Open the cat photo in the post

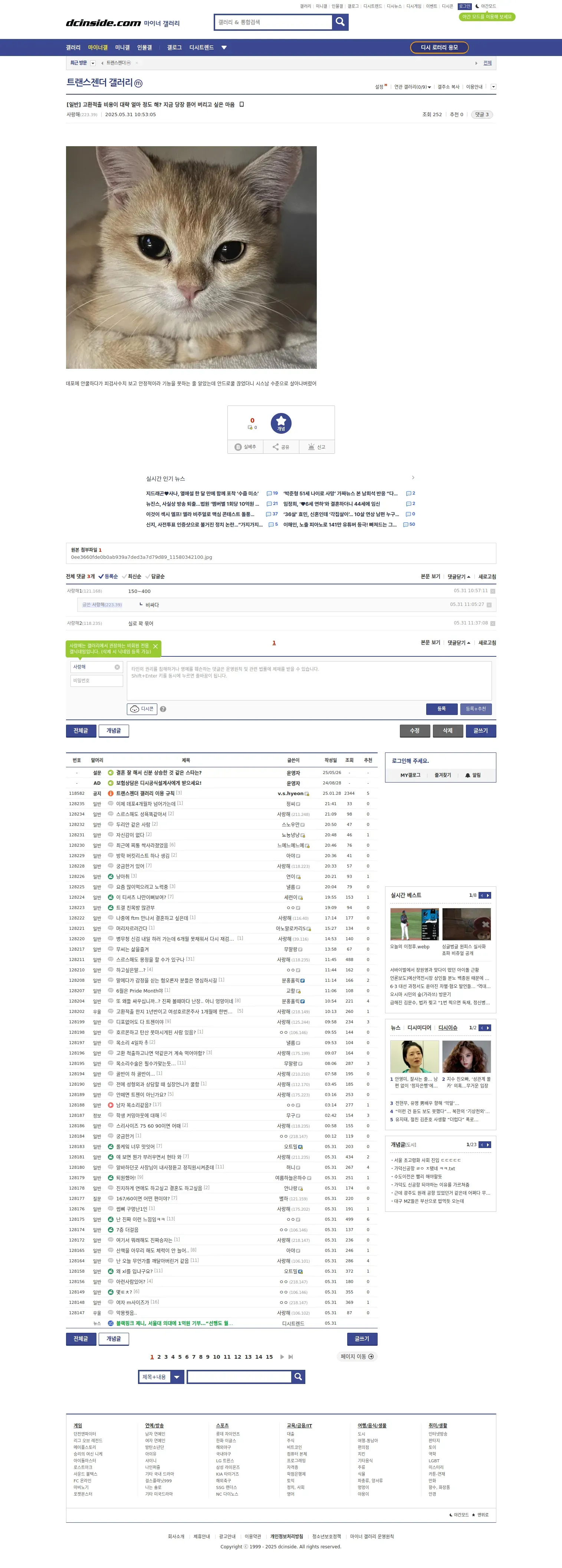pos(191,257)
